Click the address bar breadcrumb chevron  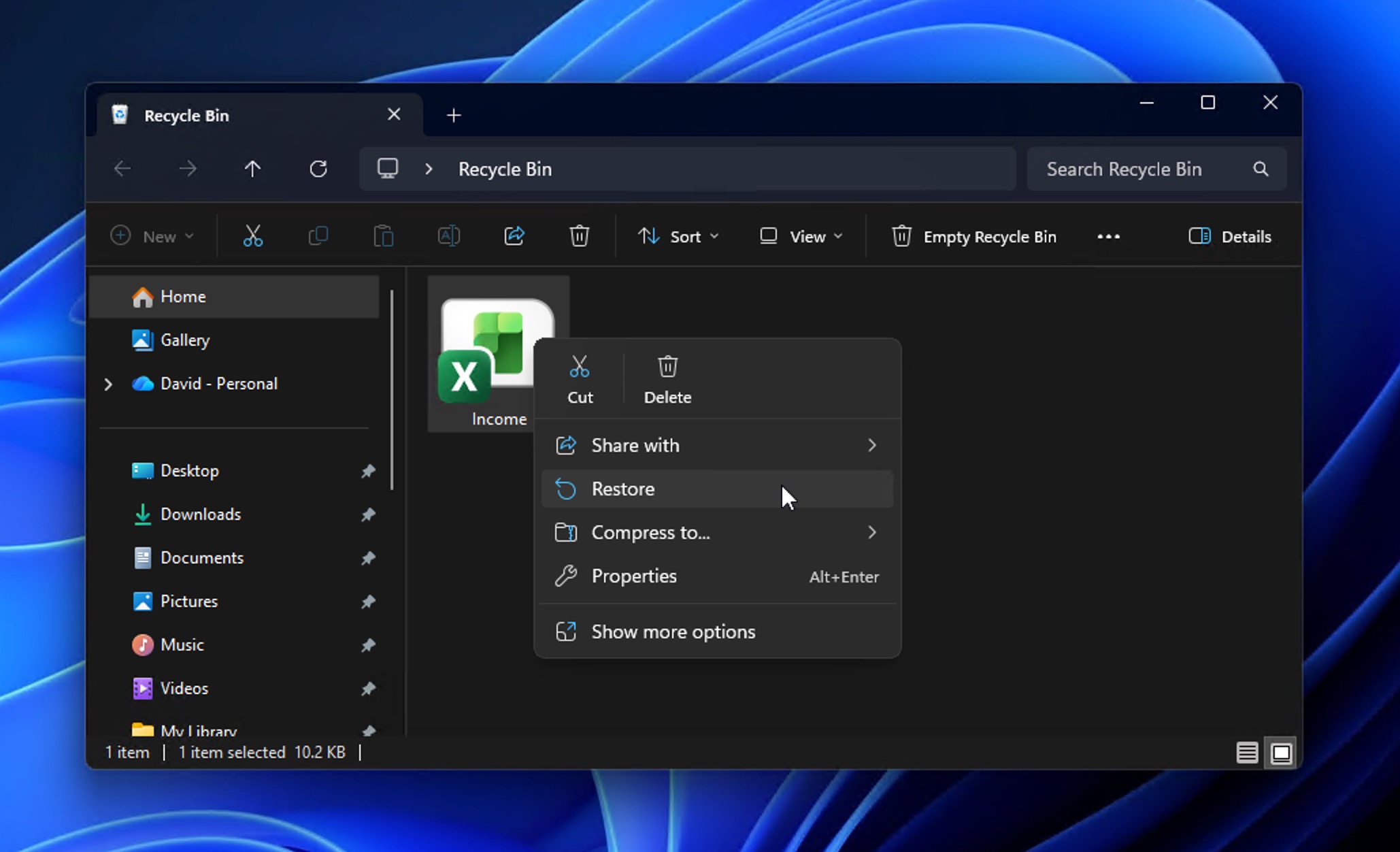pos(429,169)
